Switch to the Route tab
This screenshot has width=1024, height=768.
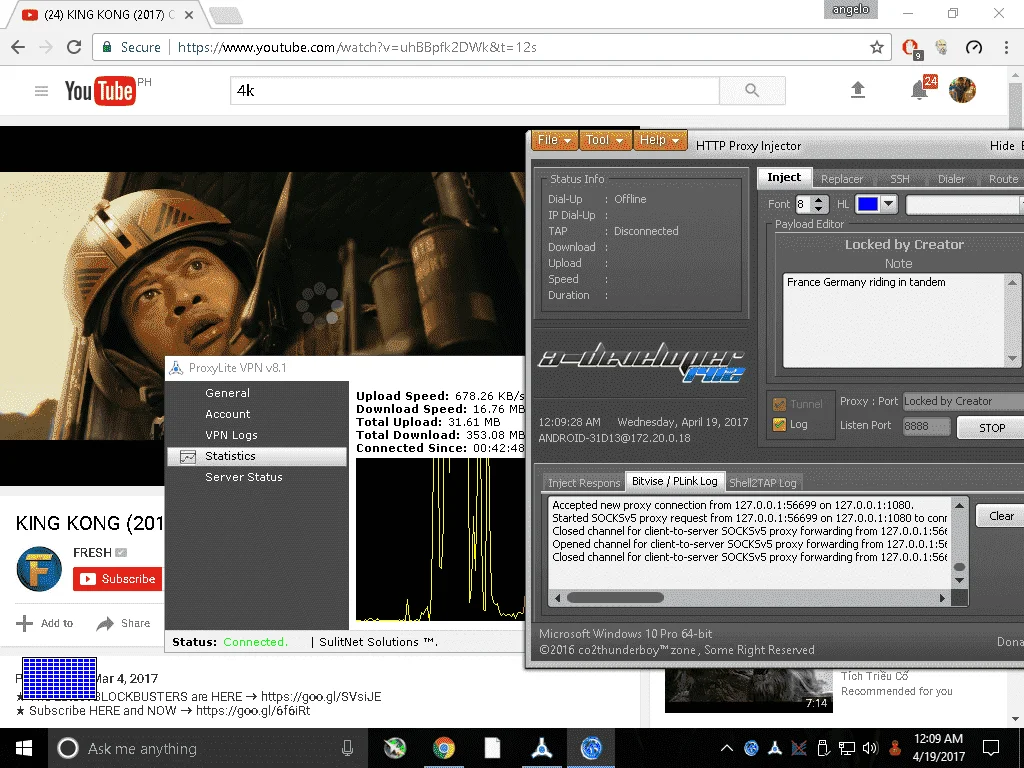coord(1002,179)
